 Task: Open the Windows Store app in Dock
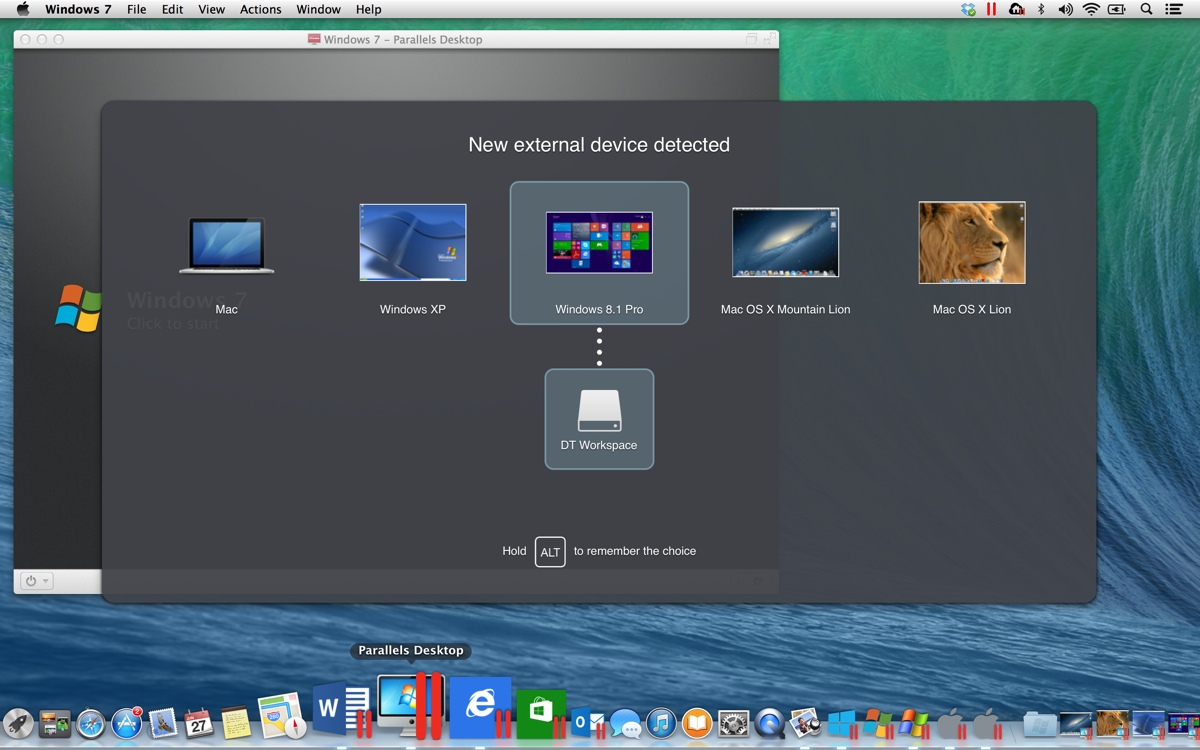(x=541, y=712)
